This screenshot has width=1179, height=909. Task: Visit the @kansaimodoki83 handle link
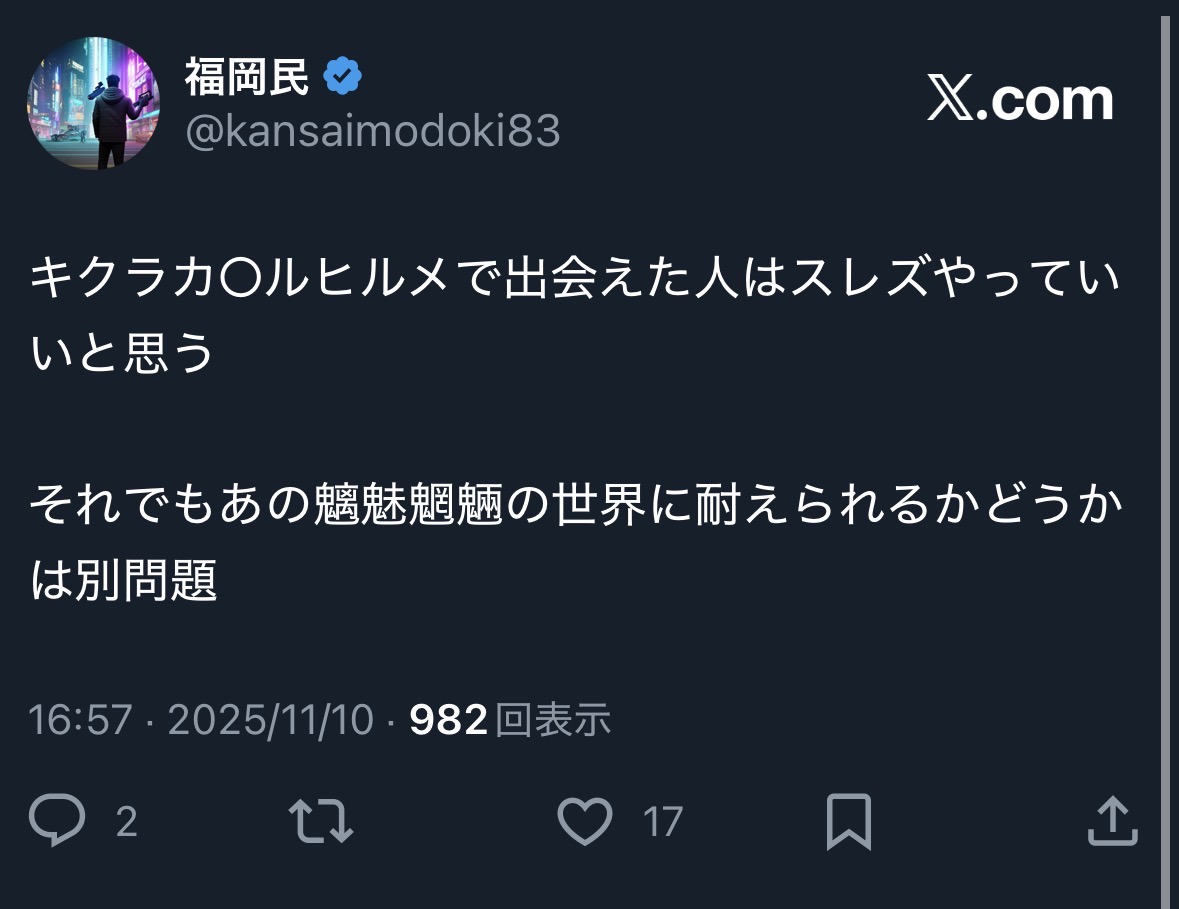pyautogui.click(x=372, y=131)
